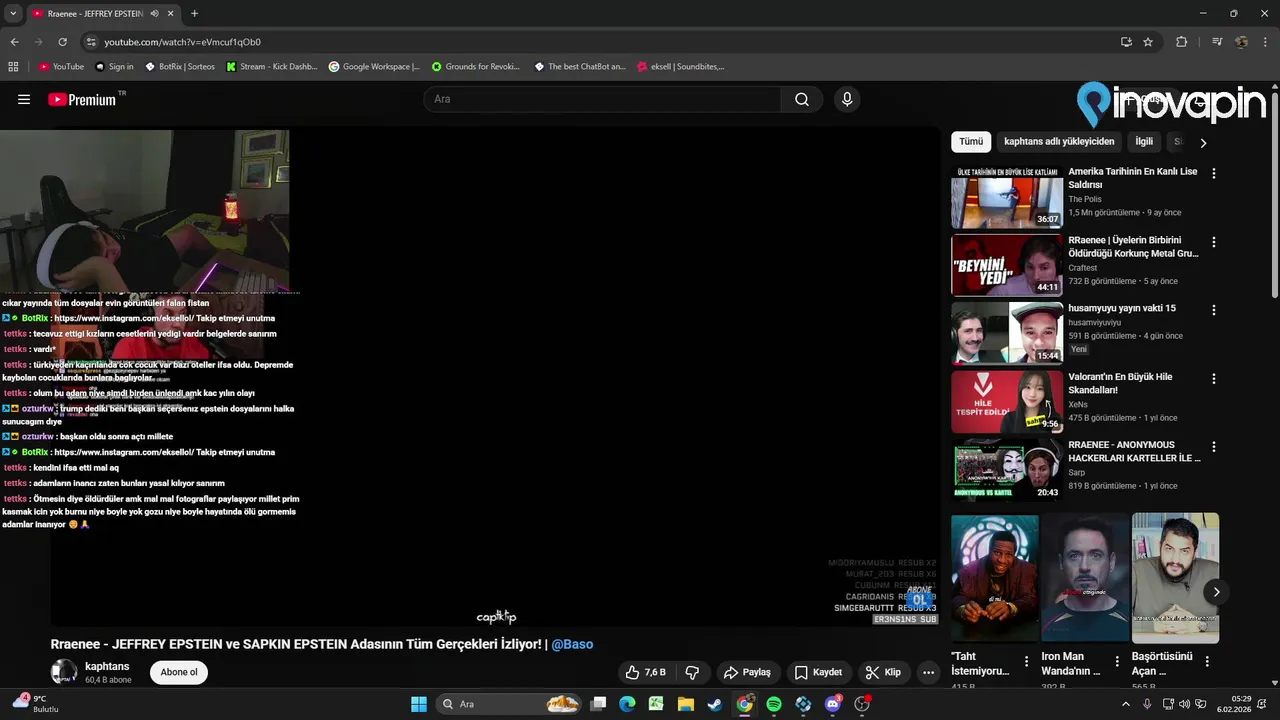Viewport: 1280px width, 720px height.
Task: Show hidden system tray icons
Action: pyautogui.click(x=1126, y=704)
